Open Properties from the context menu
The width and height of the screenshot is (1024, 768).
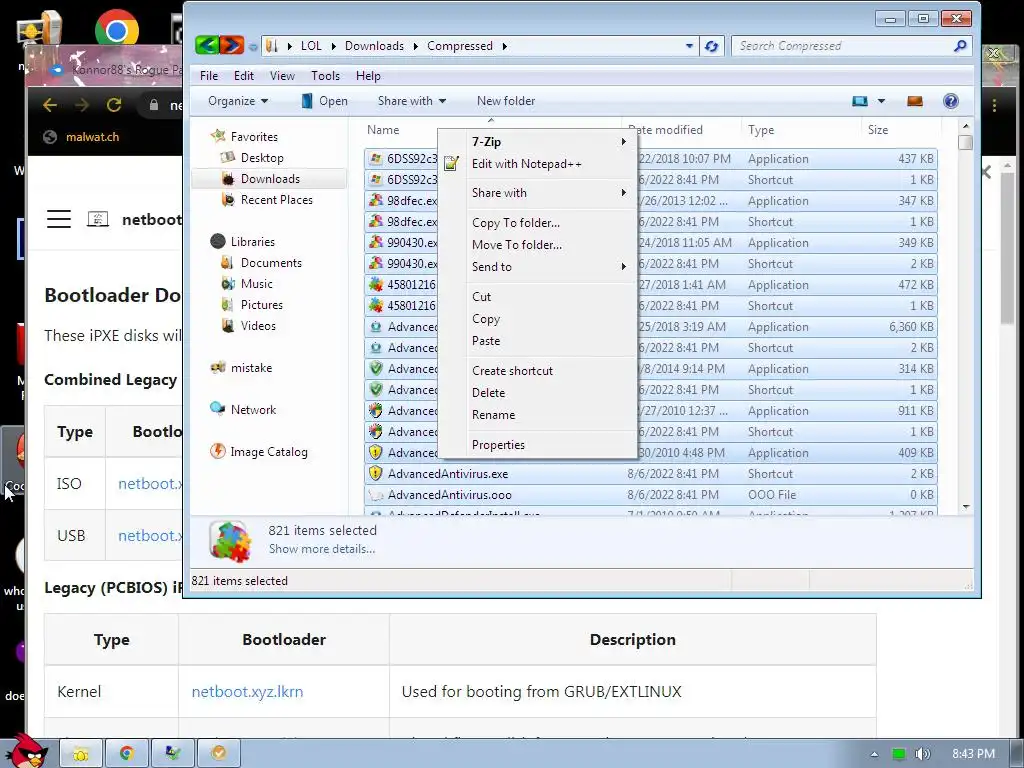(x=498, y=445)
